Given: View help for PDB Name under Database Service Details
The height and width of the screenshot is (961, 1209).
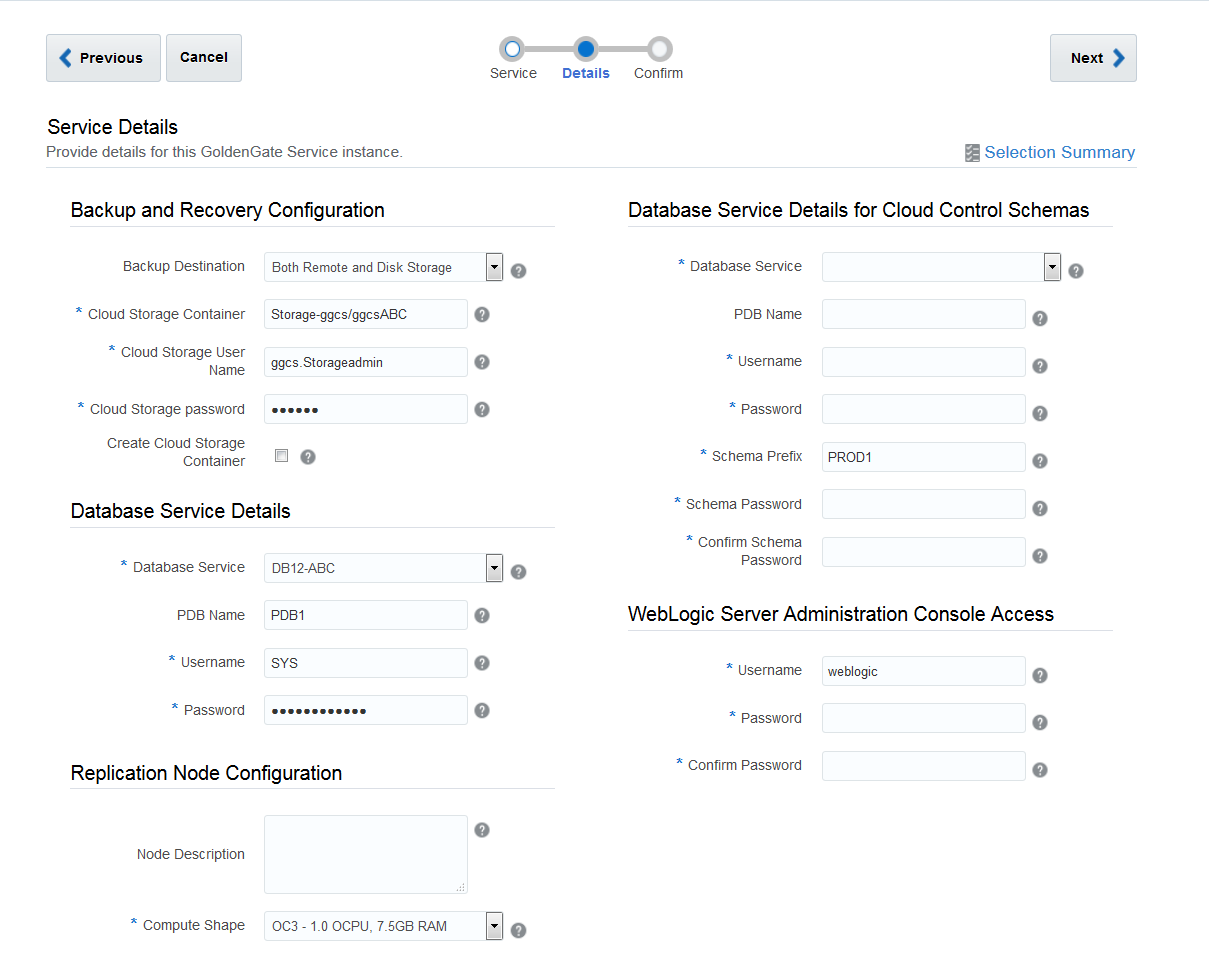Looking at the screenshot, I should coord(481,615).
